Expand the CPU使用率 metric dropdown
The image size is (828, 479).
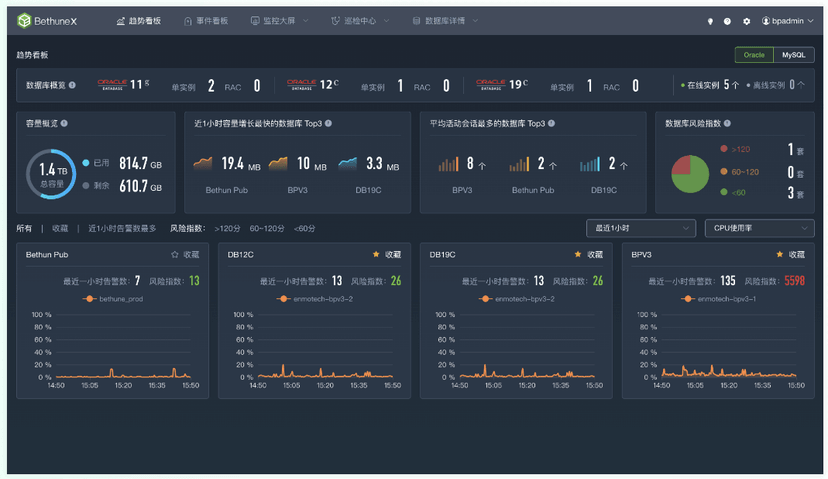tap(759, 228)
